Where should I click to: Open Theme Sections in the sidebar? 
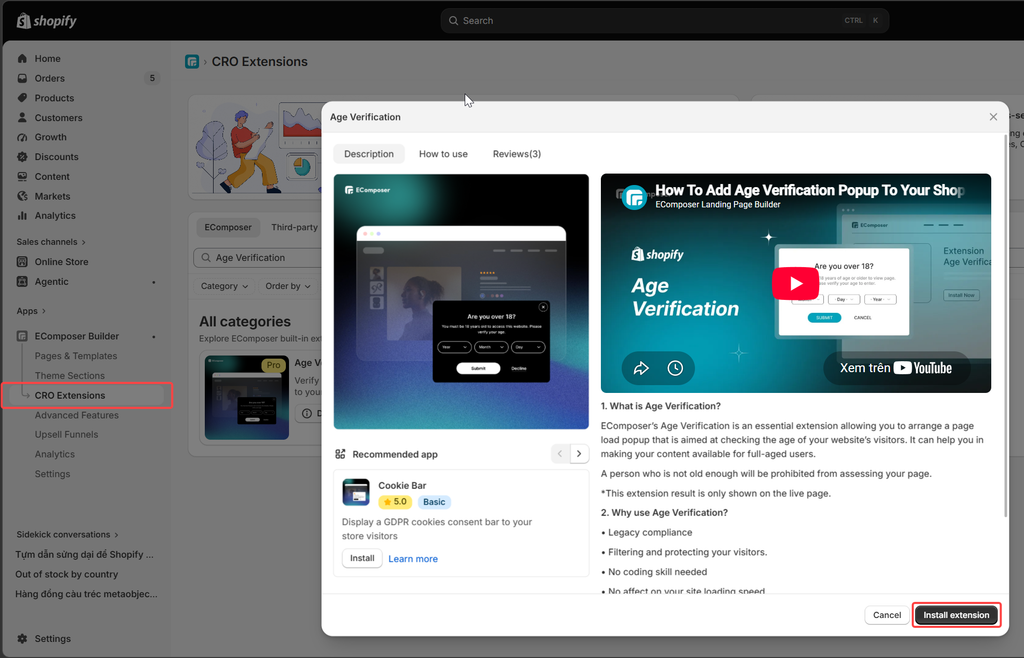(70, 375)
